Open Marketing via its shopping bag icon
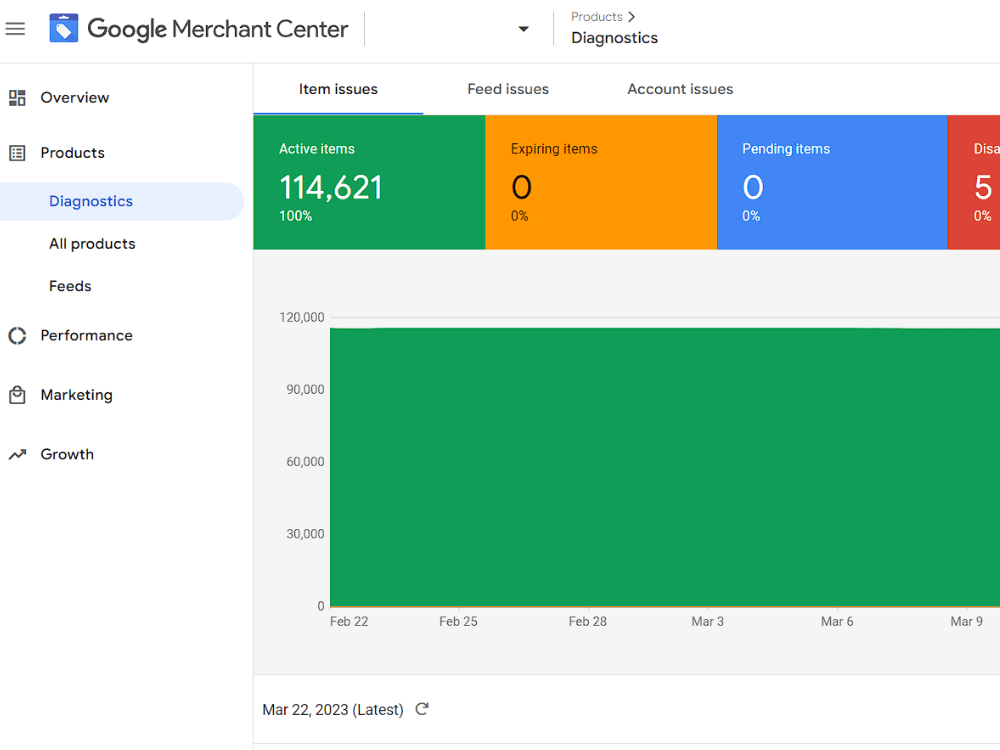Image resolution: width=1000 pixels, height=750 pixels. pos(17,394)
